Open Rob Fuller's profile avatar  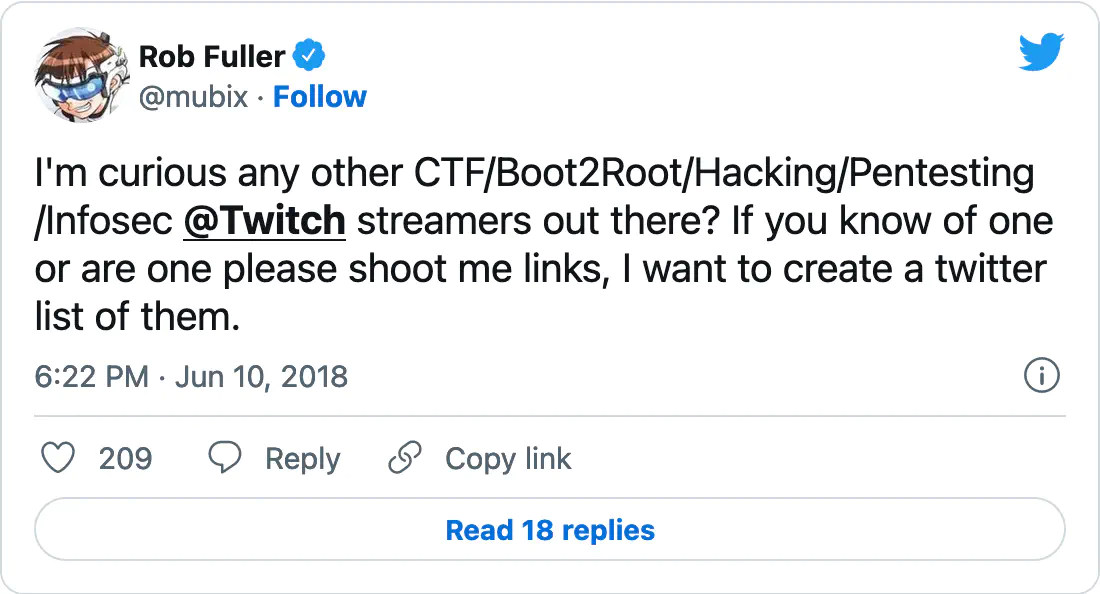(x=82, y=76)
